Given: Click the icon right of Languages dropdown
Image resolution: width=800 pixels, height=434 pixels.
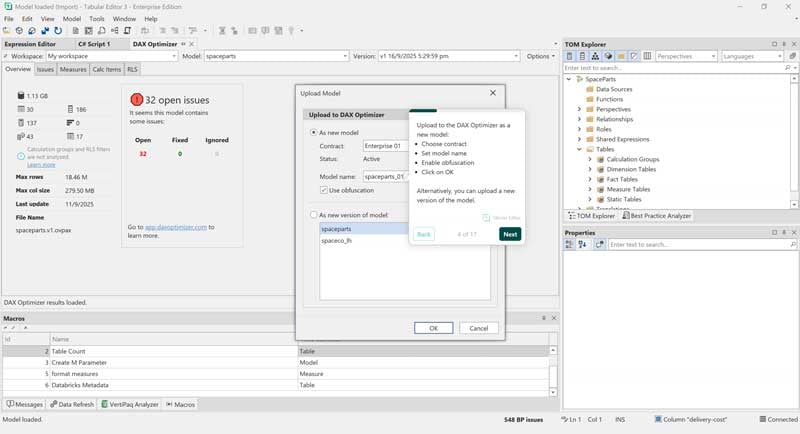Looking at the screenshot, I should (x=792, y=56).
